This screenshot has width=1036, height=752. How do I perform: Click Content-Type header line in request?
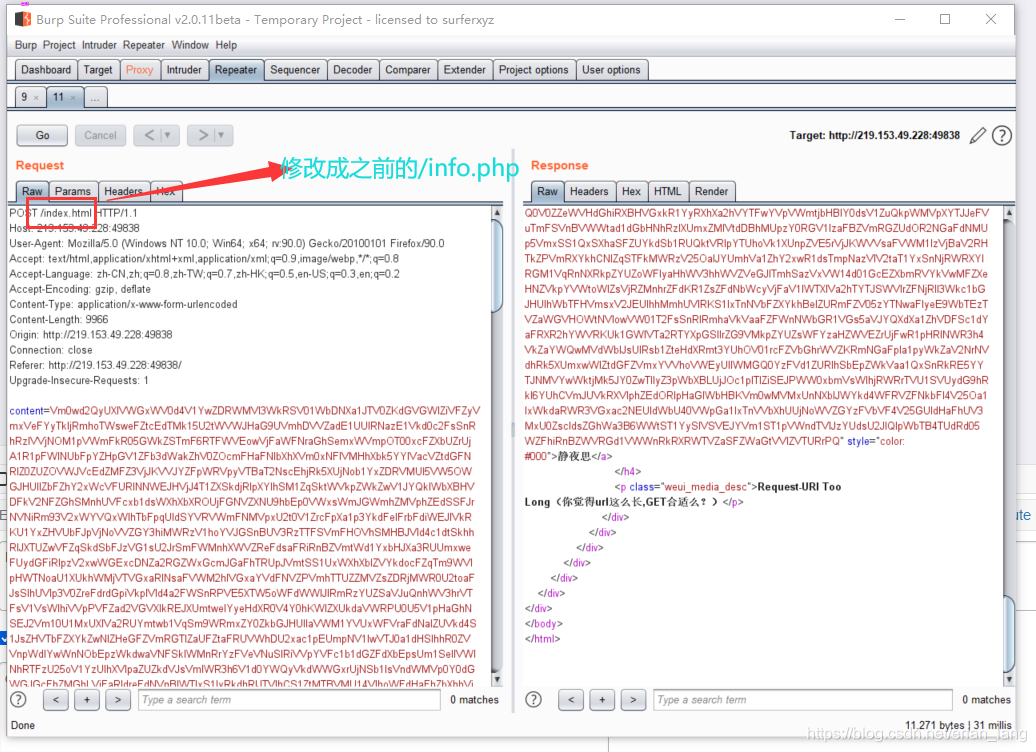pyautogui.click(x=124, y=305)
